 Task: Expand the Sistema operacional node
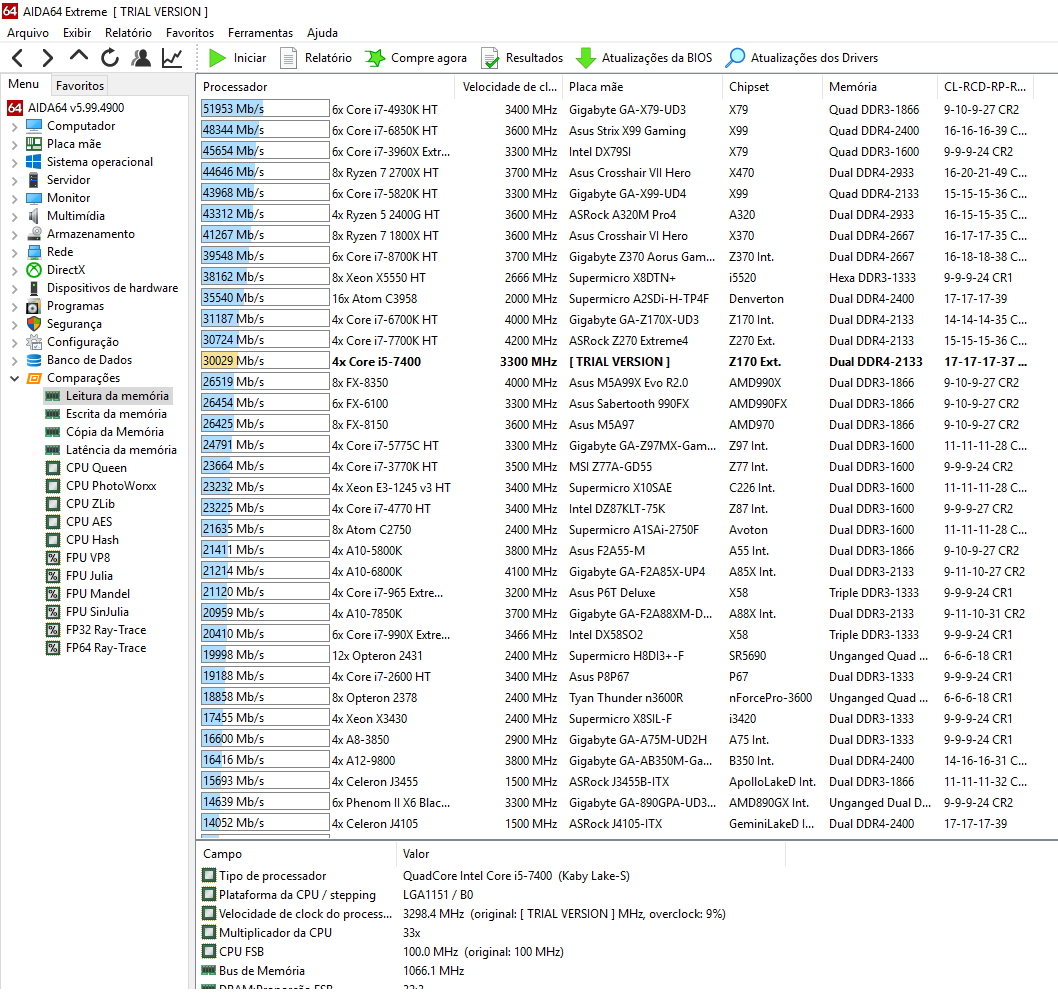[14, 162]
